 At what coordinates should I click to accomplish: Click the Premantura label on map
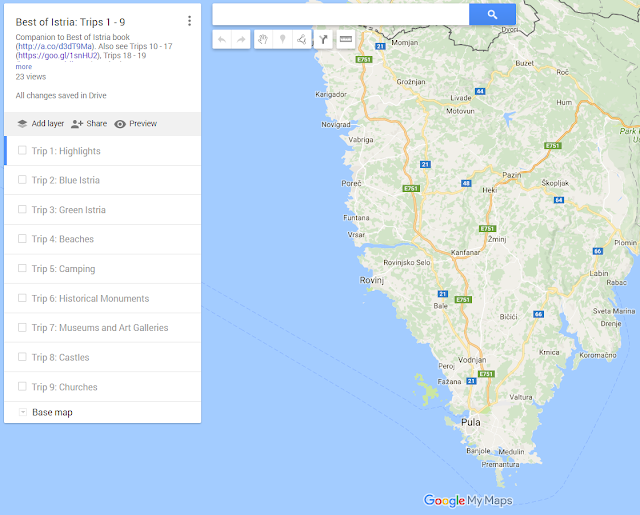pos(500,464)
